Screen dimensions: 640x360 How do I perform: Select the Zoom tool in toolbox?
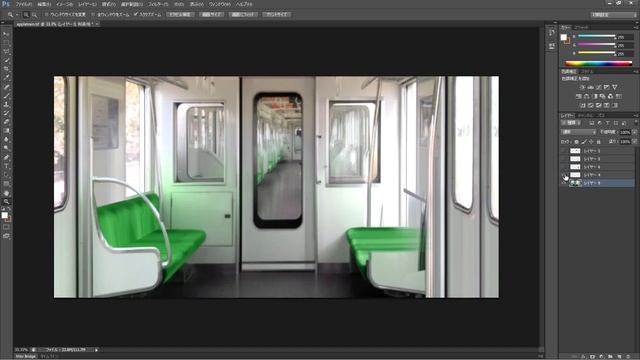coord(6,202)
